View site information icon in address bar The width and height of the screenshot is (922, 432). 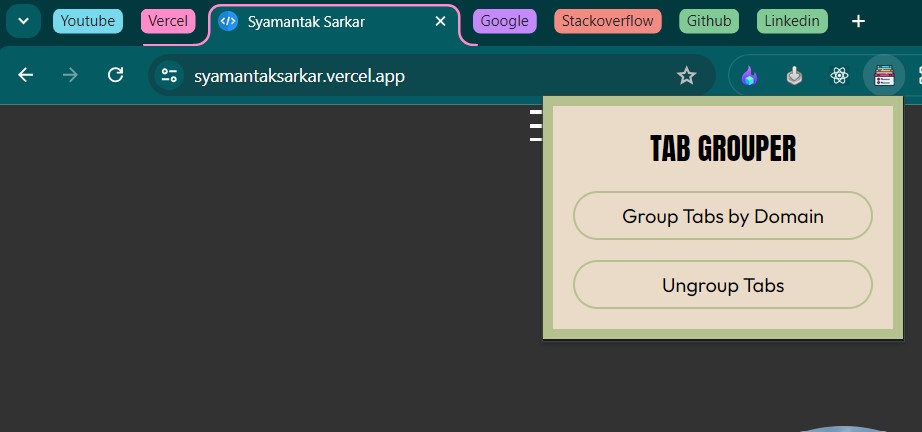point(169,75)
